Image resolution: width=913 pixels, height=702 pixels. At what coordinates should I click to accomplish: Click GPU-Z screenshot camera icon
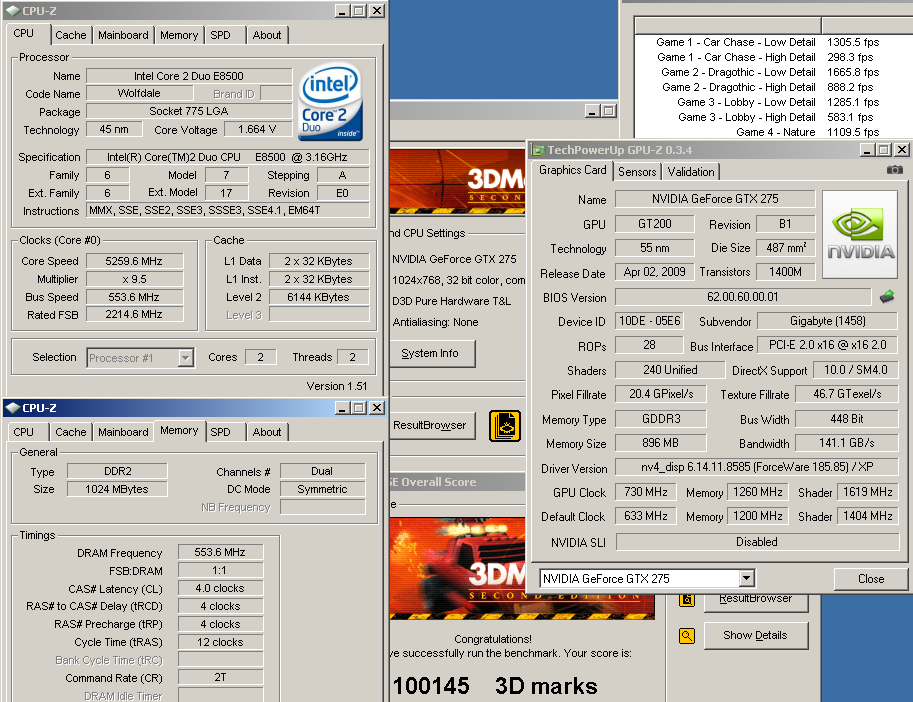point(894,169)
